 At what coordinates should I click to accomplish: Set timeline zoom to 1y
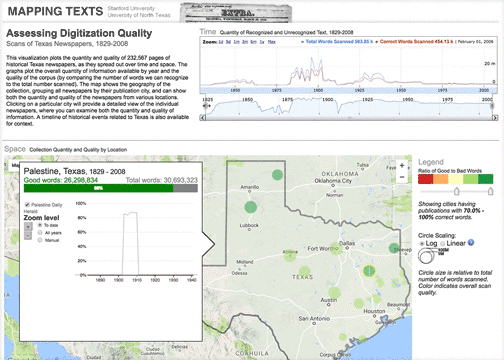(262, 42)
